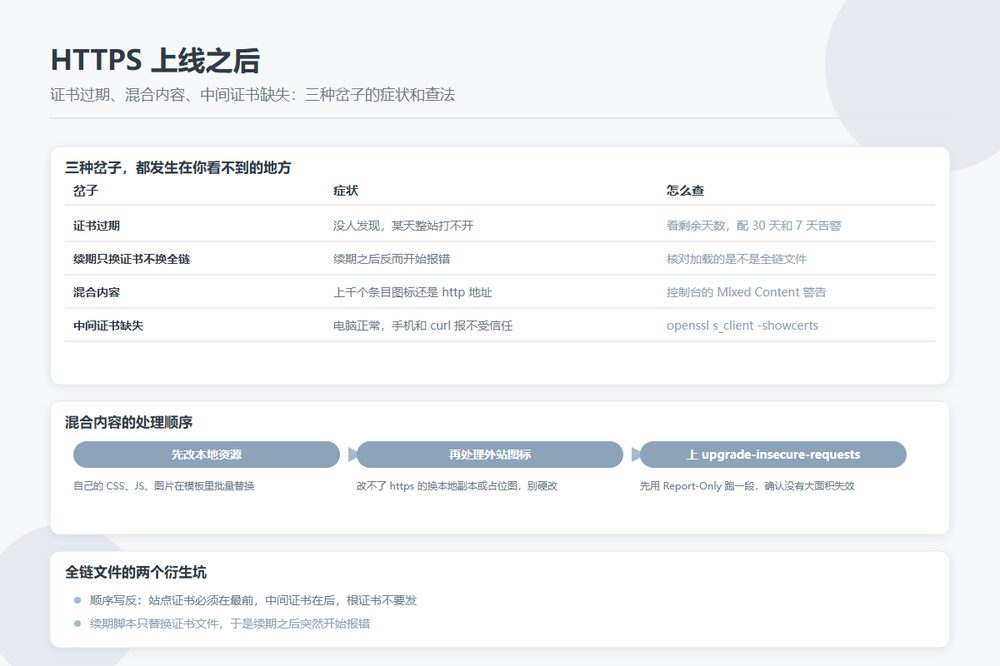The image size is (1000, 666).
Task: Select the "证书过期" table cell
Action: pyautogui.click(x=96, y=225)
